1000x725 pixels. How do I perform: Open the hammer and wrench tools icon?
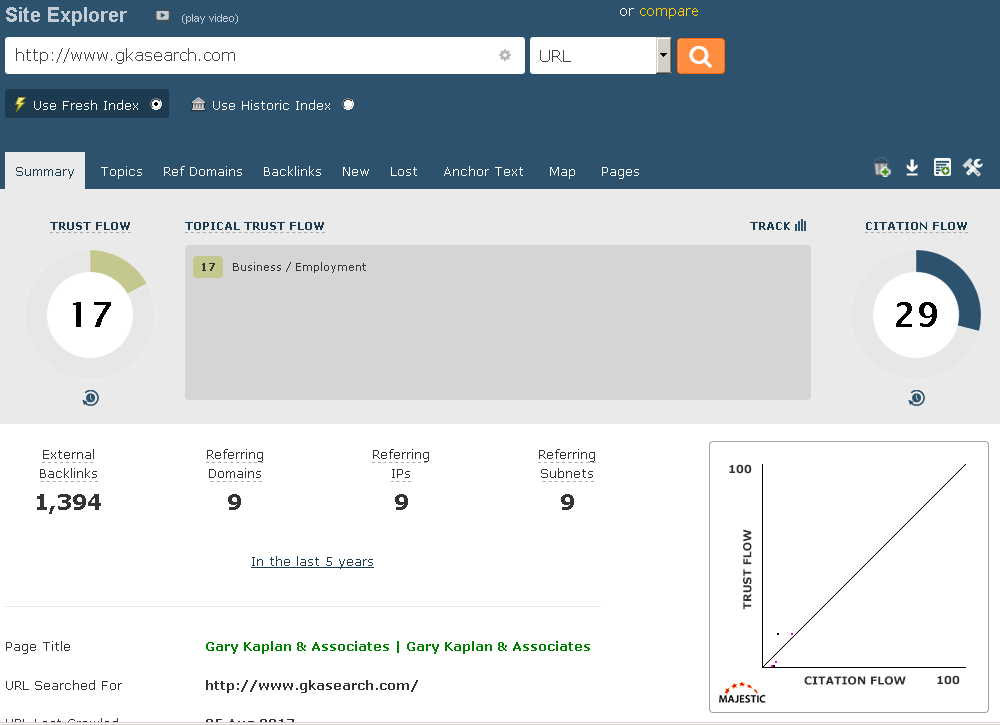(x=973, y=168)
